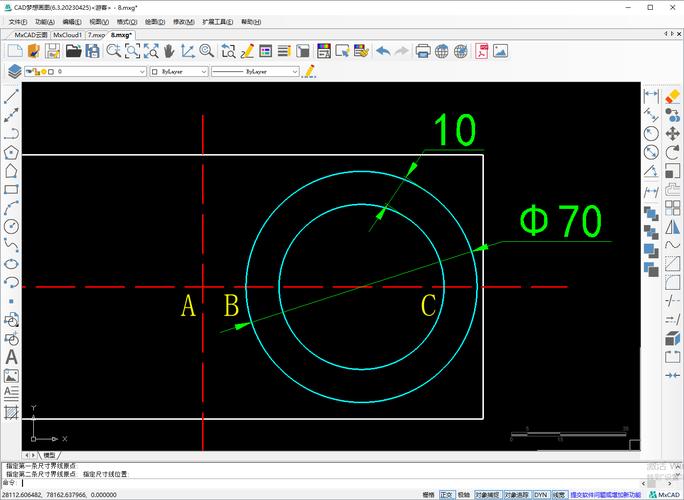Image resolution: width=684 pixels, height=500 pixels.
Task: Click the yellow letter B label
Action: tap(231, 305)
